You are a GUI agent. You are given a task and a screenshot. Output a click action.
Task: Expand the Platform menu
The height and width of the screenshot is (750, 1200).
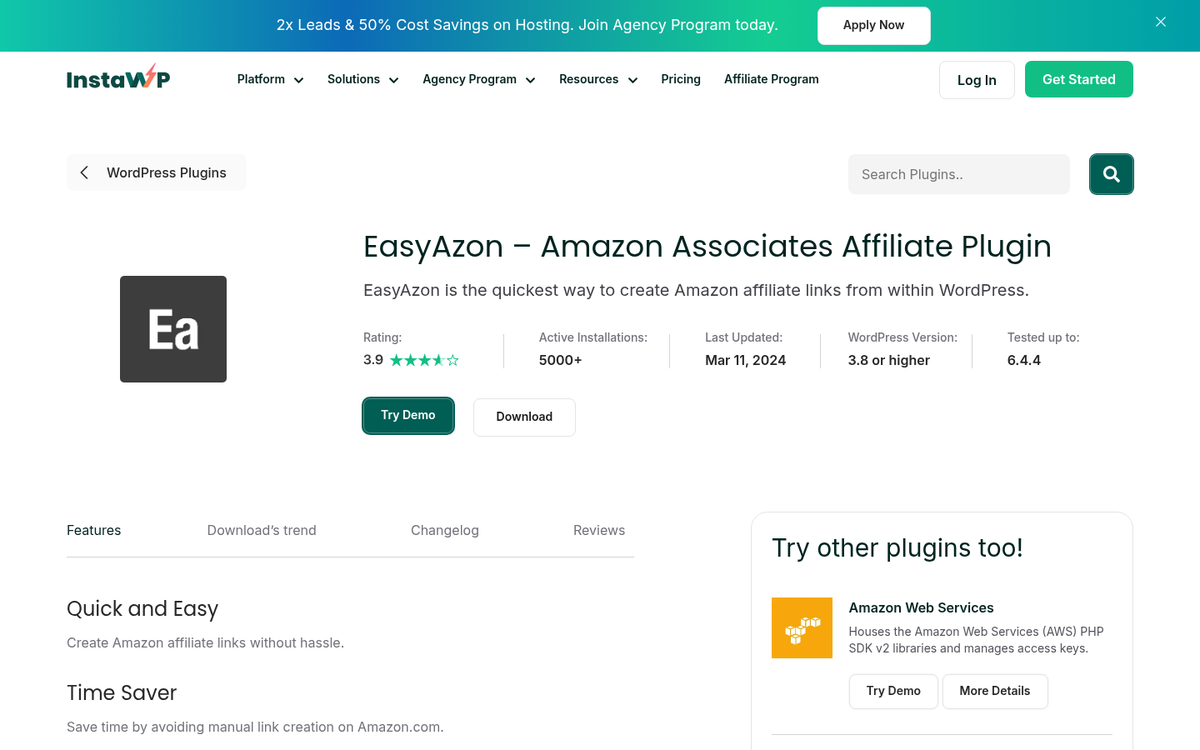(269, 79)
